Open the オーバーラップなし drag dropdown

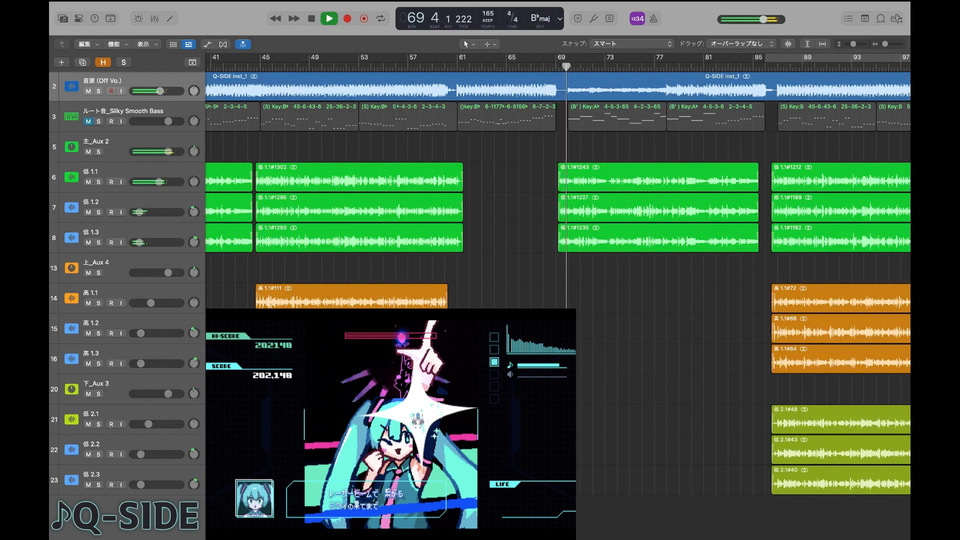(741, 43)
